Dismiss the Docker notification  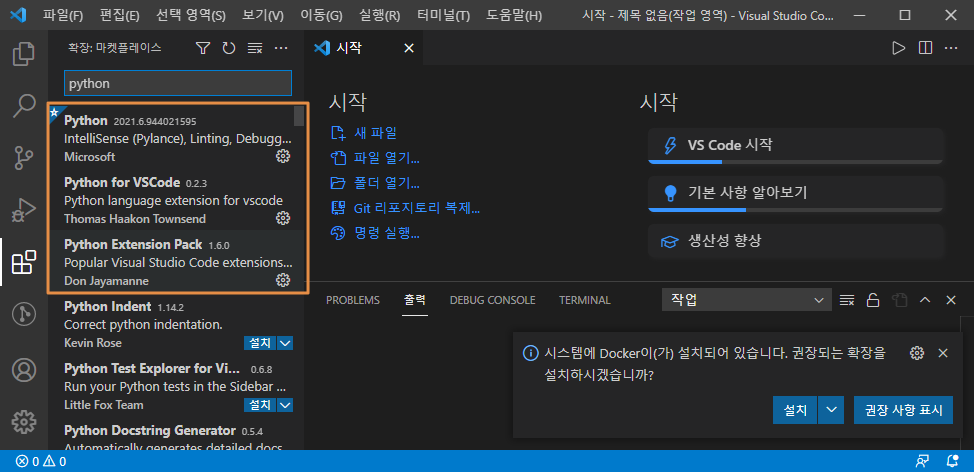pyautogui.click(x=942, y=353)
